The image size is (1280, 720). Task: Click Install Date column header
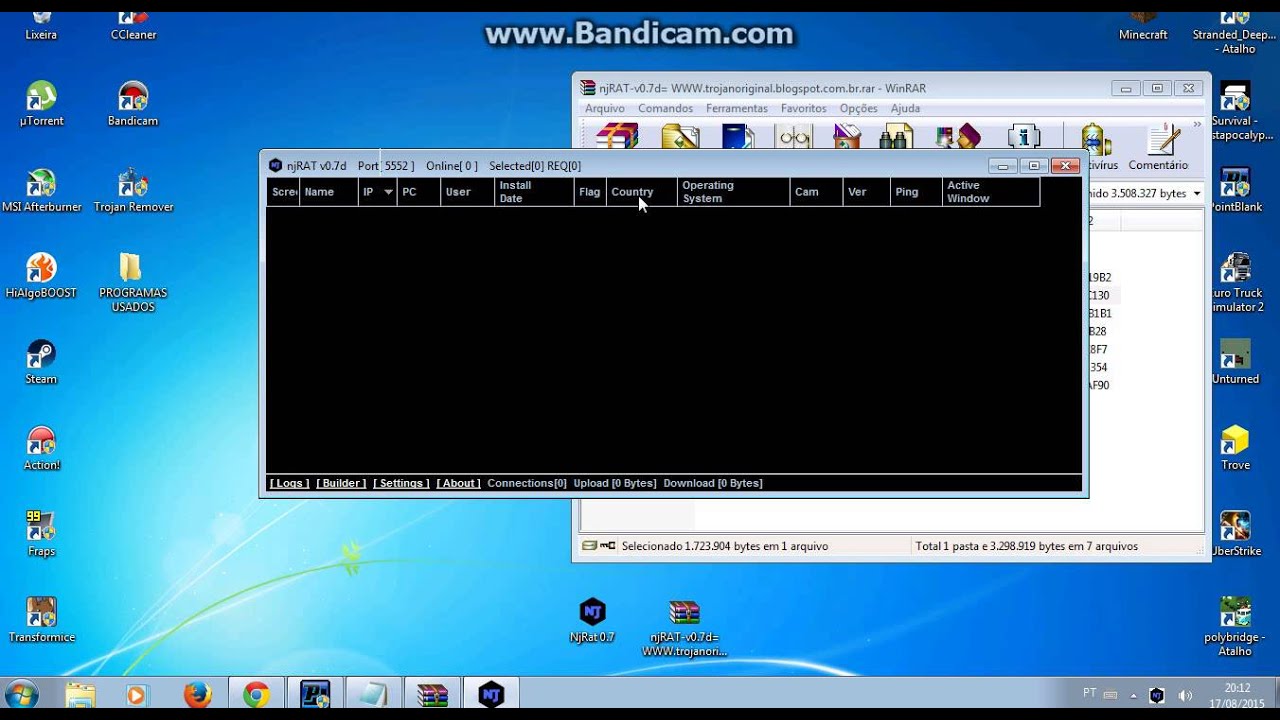533,192
